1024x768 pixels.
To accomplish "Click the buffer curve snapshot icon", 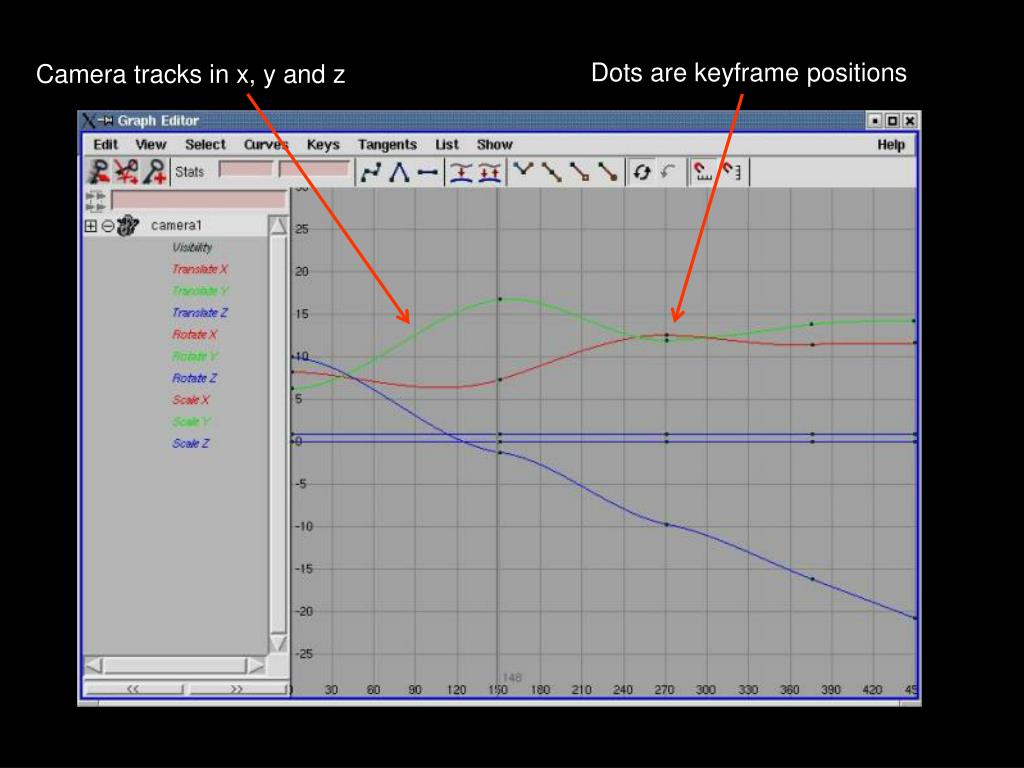I will pyautogui.click(x=461, y=172).
